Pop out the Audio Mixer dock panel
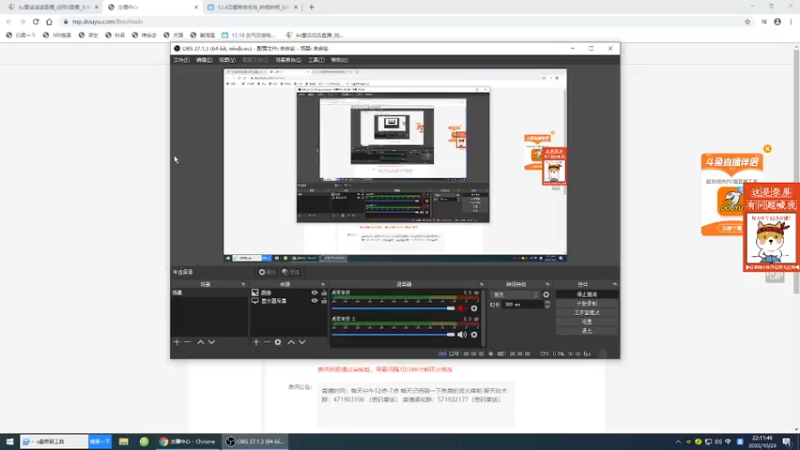Image resolution: width=800 pixels, height=450 pixels. click(481, 284)
